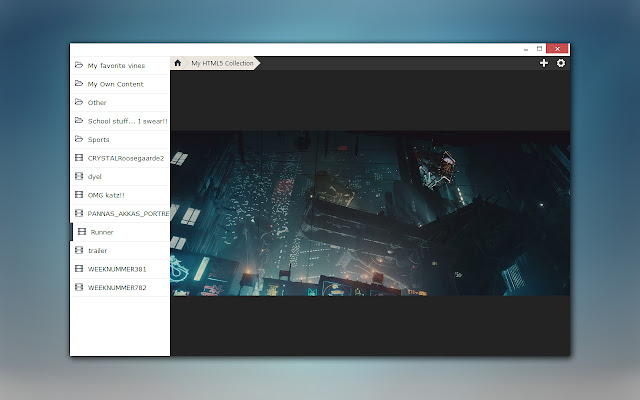Select the Runner video entry
The height and width of the screenshot is (400, 640).
click(x=120, y=232)
